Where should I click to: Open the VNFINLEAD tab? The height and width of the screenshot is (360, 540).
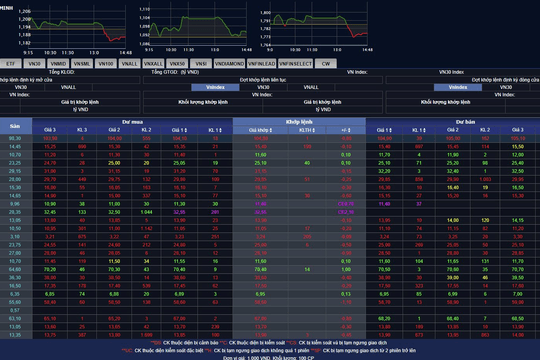click(x=261, y=64)
